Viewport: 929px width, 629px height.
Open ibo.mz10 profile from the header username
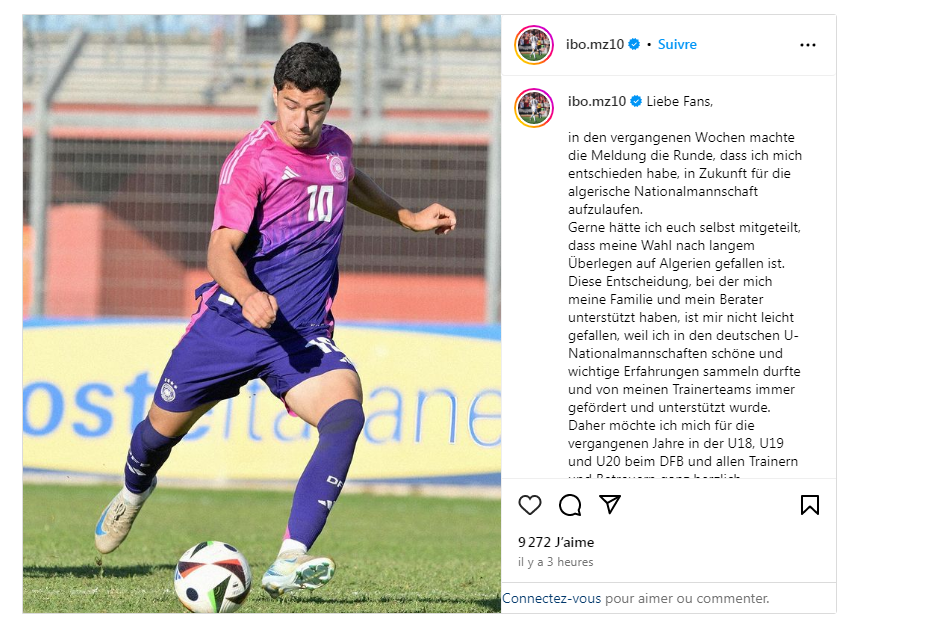595,44
